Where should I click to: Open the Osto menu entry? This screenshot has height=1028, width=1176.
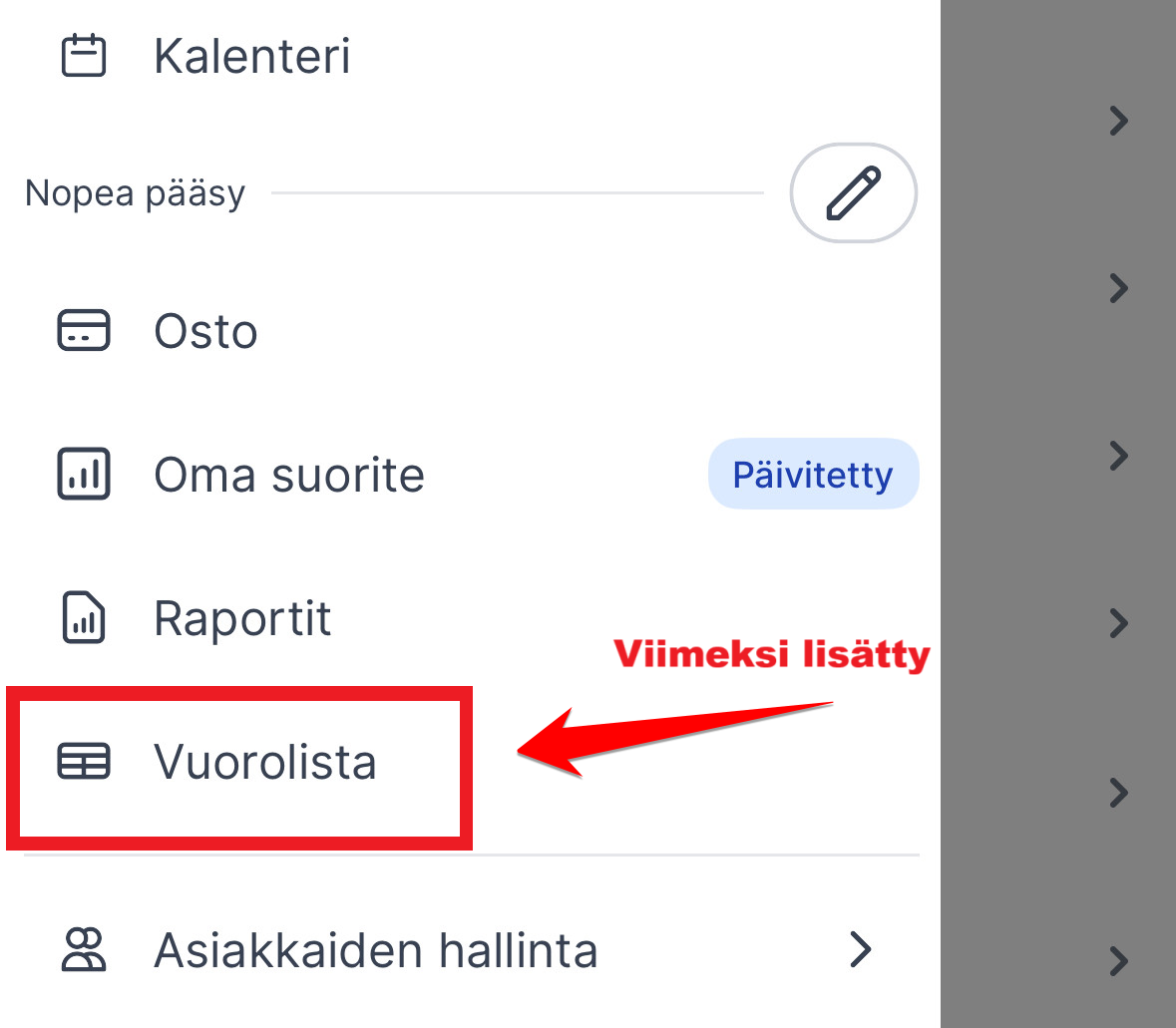(205, 332)
